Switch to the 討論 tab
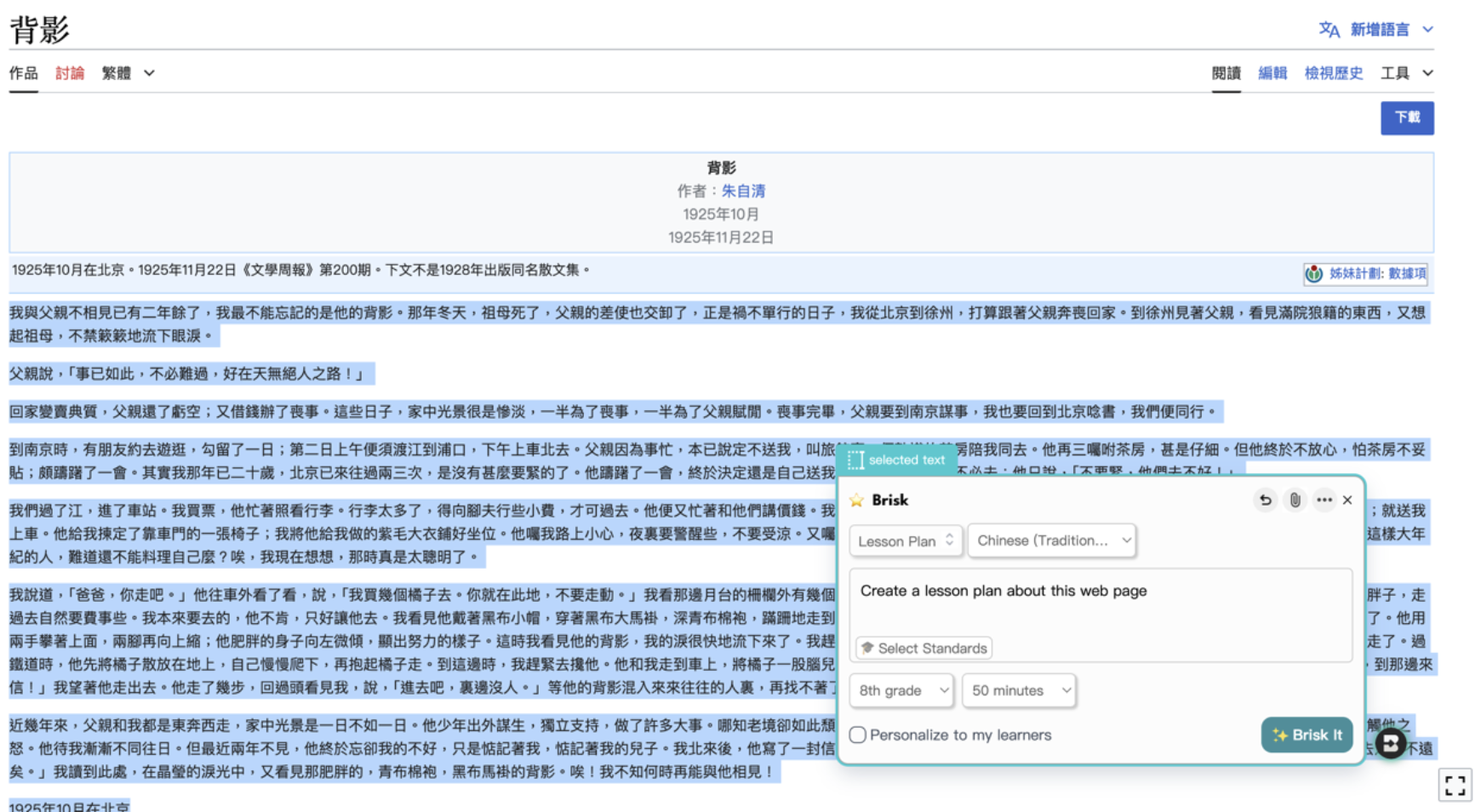Viewport: 1481px width, 812px height. (x=70, y=73)
